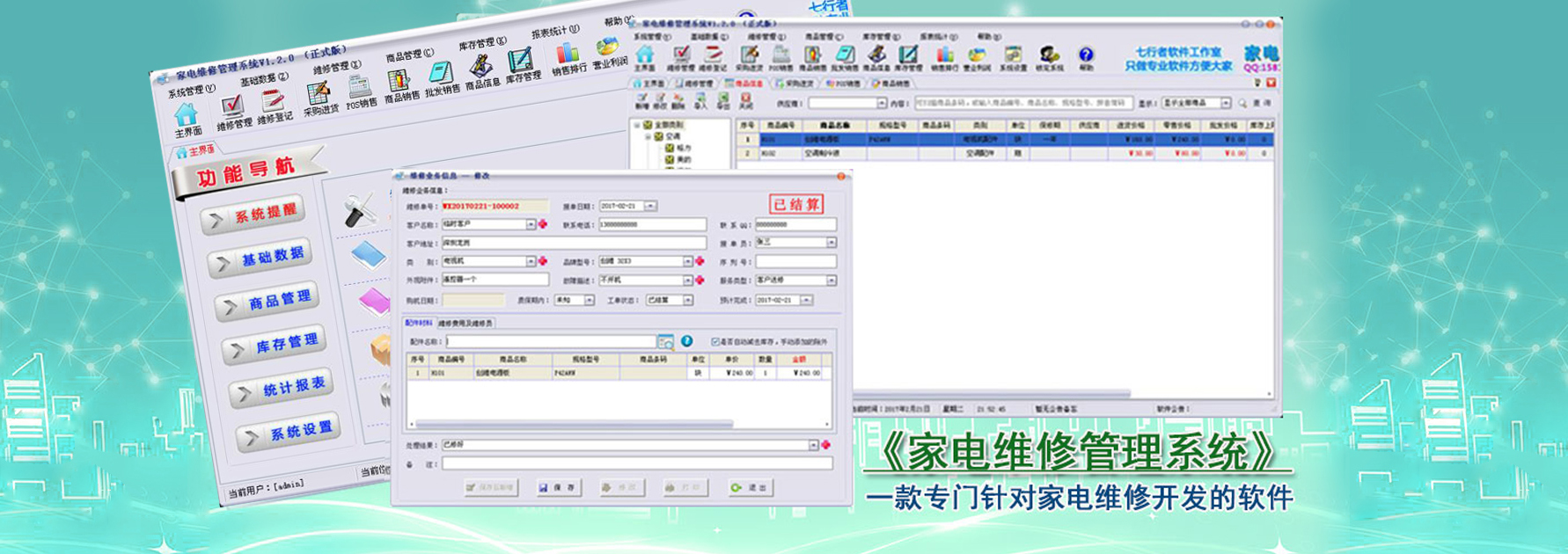Click the red 关闭 icon in the product list sub-toolbar
Screen dimensions: 1568x554
click(x=745, y=98)
